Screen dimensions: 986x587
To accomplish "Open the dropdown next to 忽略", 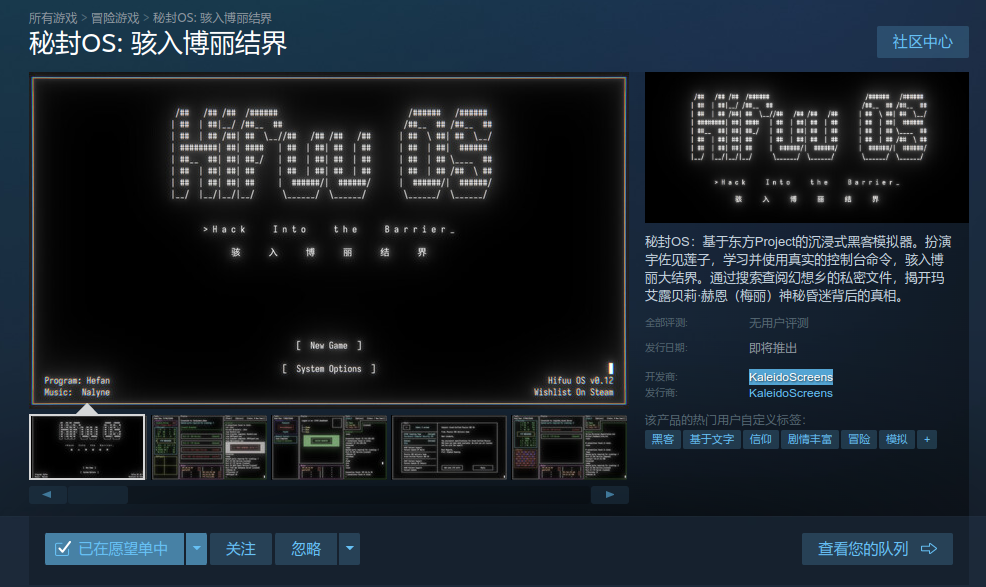I will tap(352, 549).
